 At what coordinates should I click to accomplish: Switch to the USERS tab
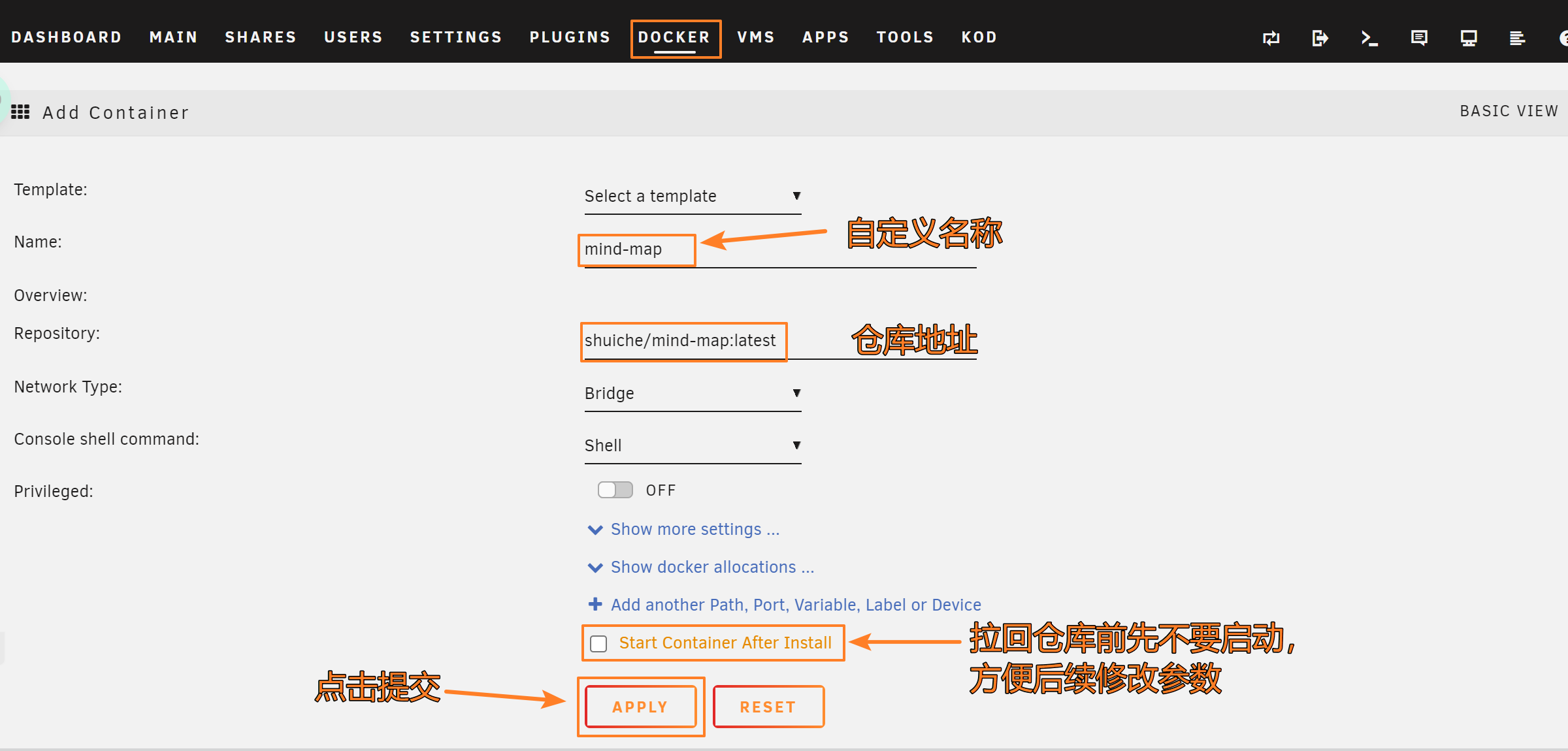(353, 37)
